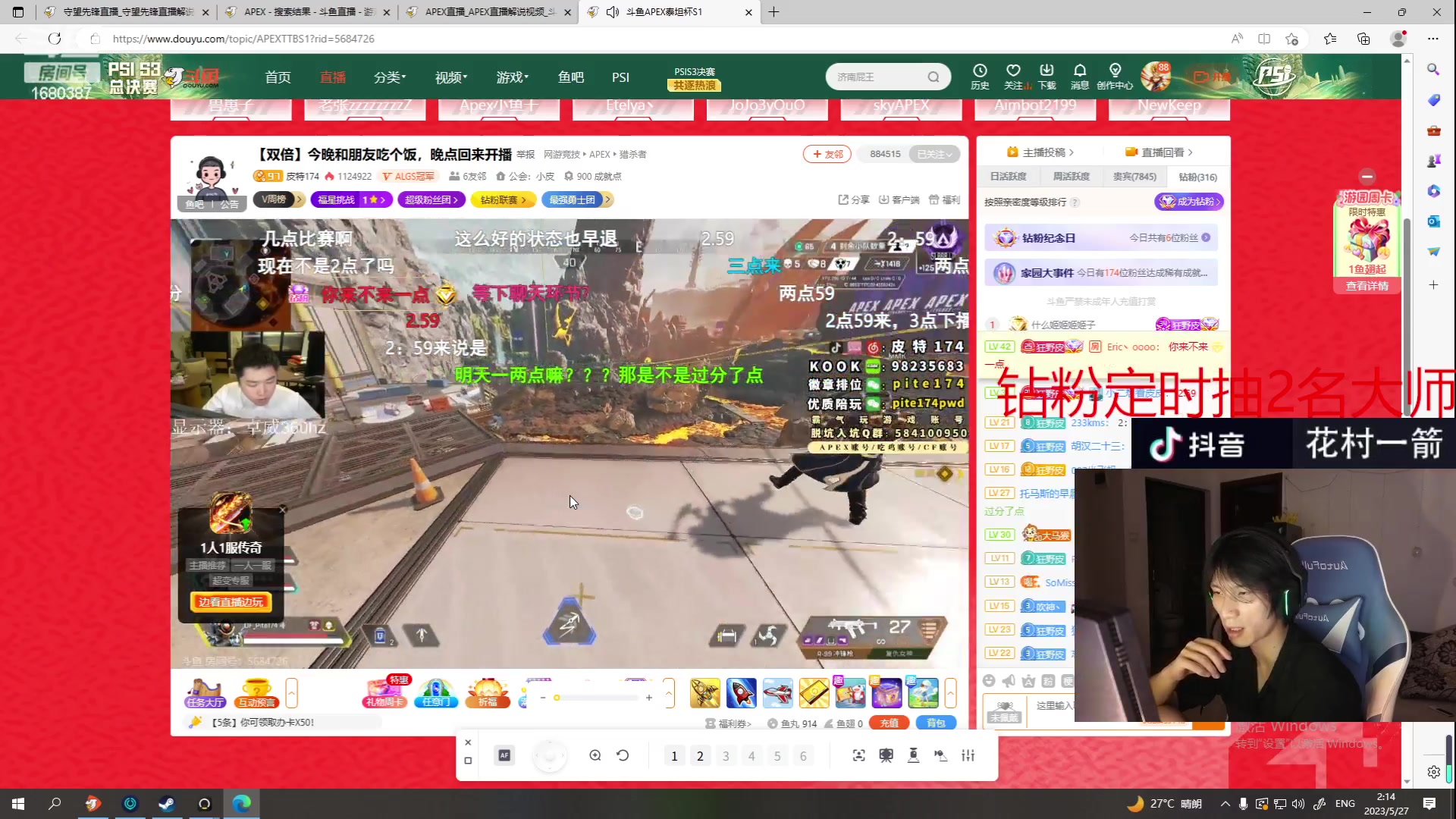Viewport: 1456px width, 819px height.
Task: Mute the Douyu tab speaker icon
Action: point(613,12)
